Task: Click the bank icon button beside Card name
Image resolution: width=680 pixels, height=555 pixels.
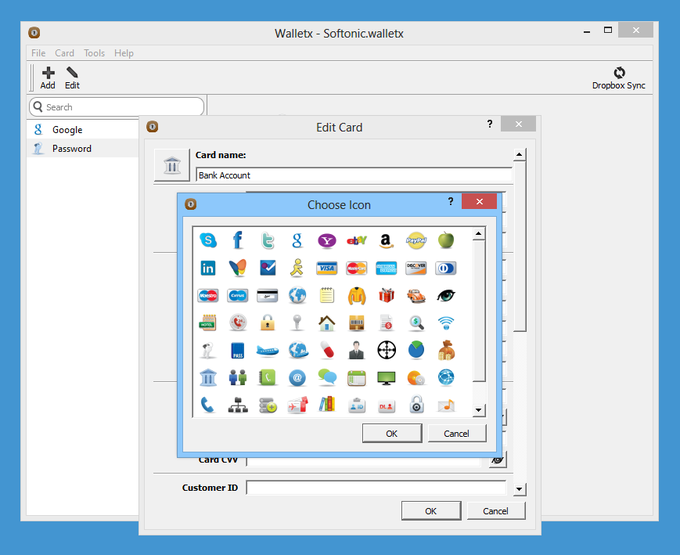Action: click(172, 165)
